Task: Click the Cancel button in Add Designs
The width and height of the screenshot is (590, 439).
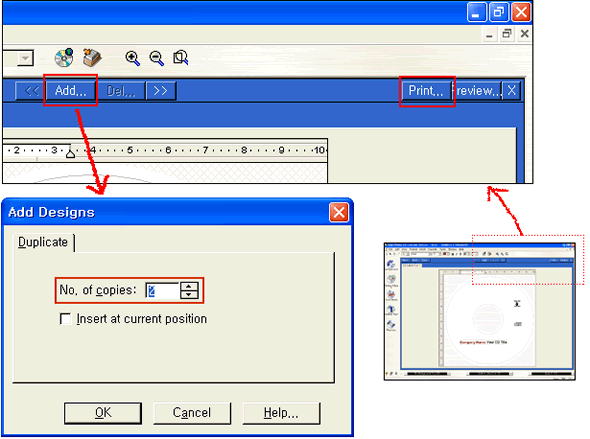Action: [192, 413]
